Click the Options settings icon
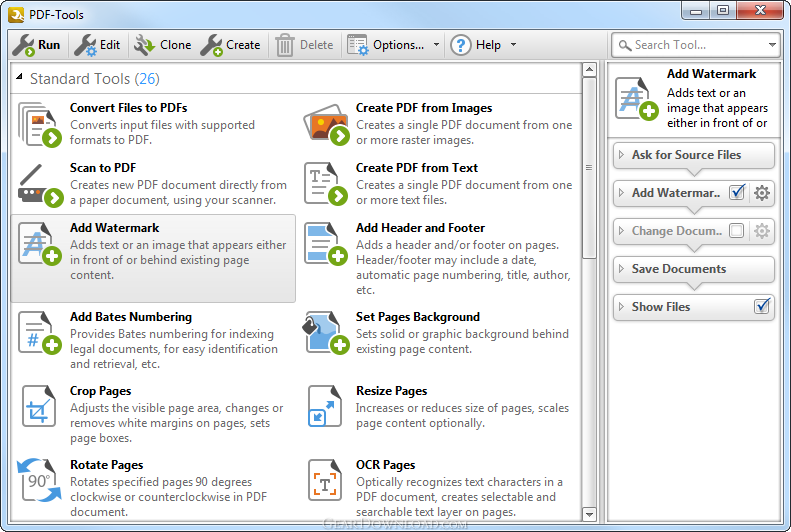Viewport: 791px width, 532px height. 358,45
